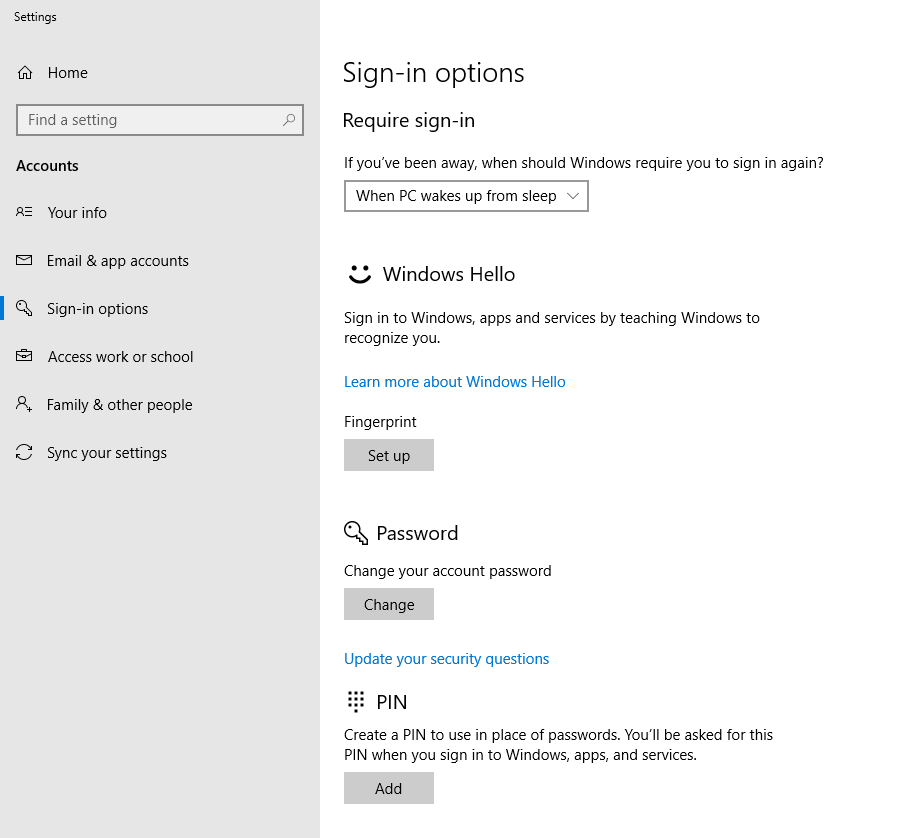
Task: Click the briefcase icon for work access
Action: coord(25,356)
